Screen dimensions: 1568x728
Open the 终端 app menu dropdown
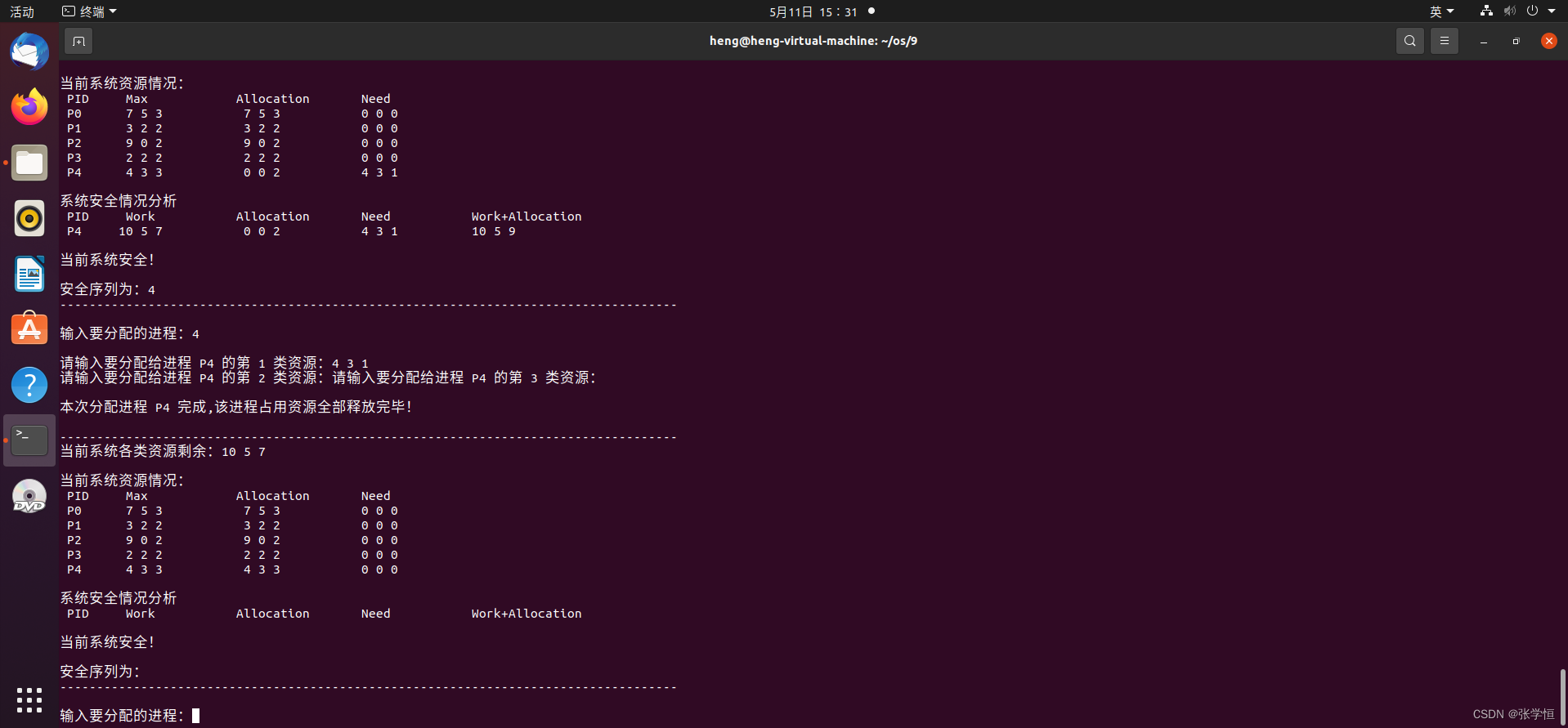[90, 11]
